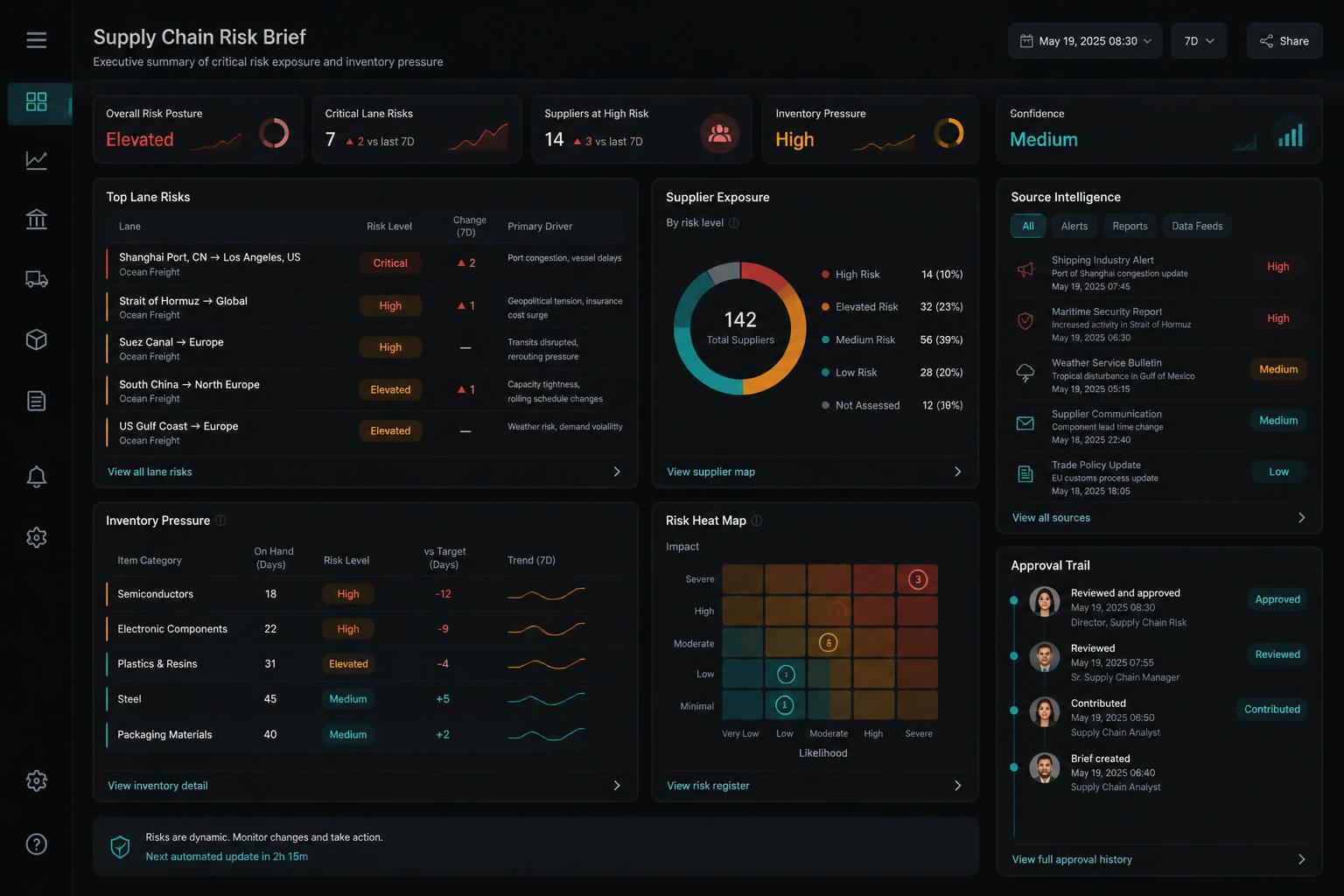
Task: Select the Shanghai Port, CN to Los Angeles lane
Action: click(x=365, y=264)
